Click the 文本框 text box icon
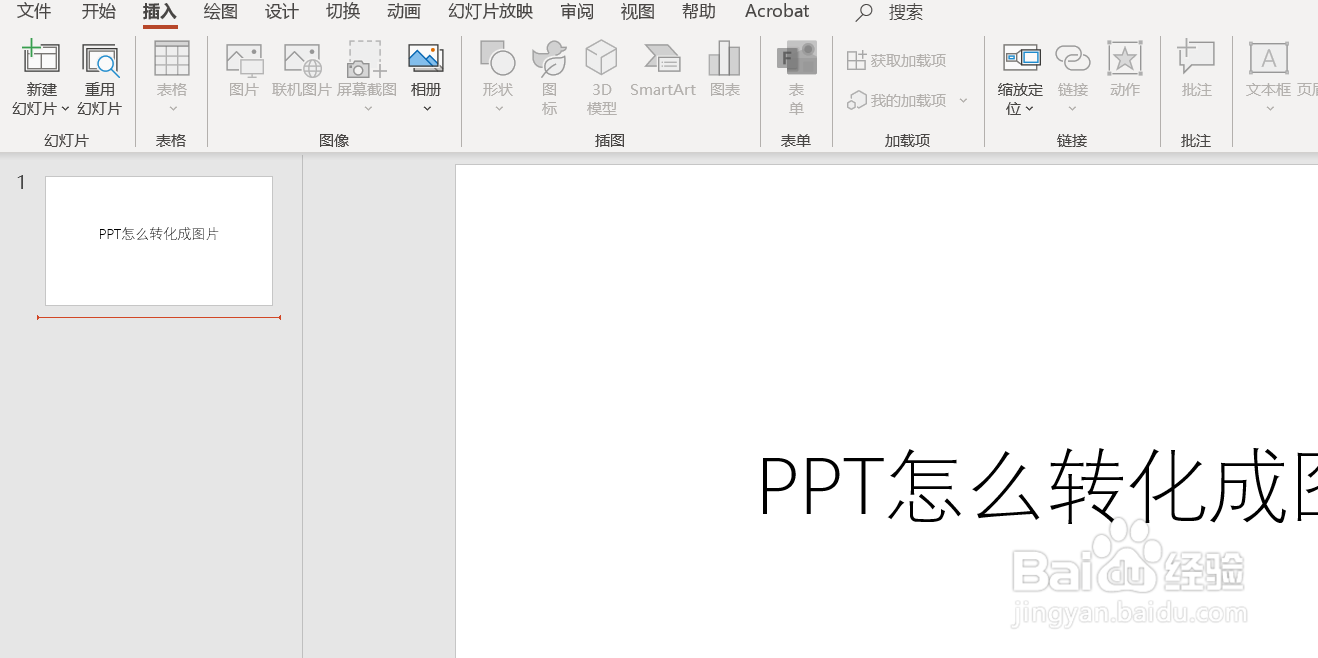The height and width of the screenshot is (658, 1318). coord(1268,59)
